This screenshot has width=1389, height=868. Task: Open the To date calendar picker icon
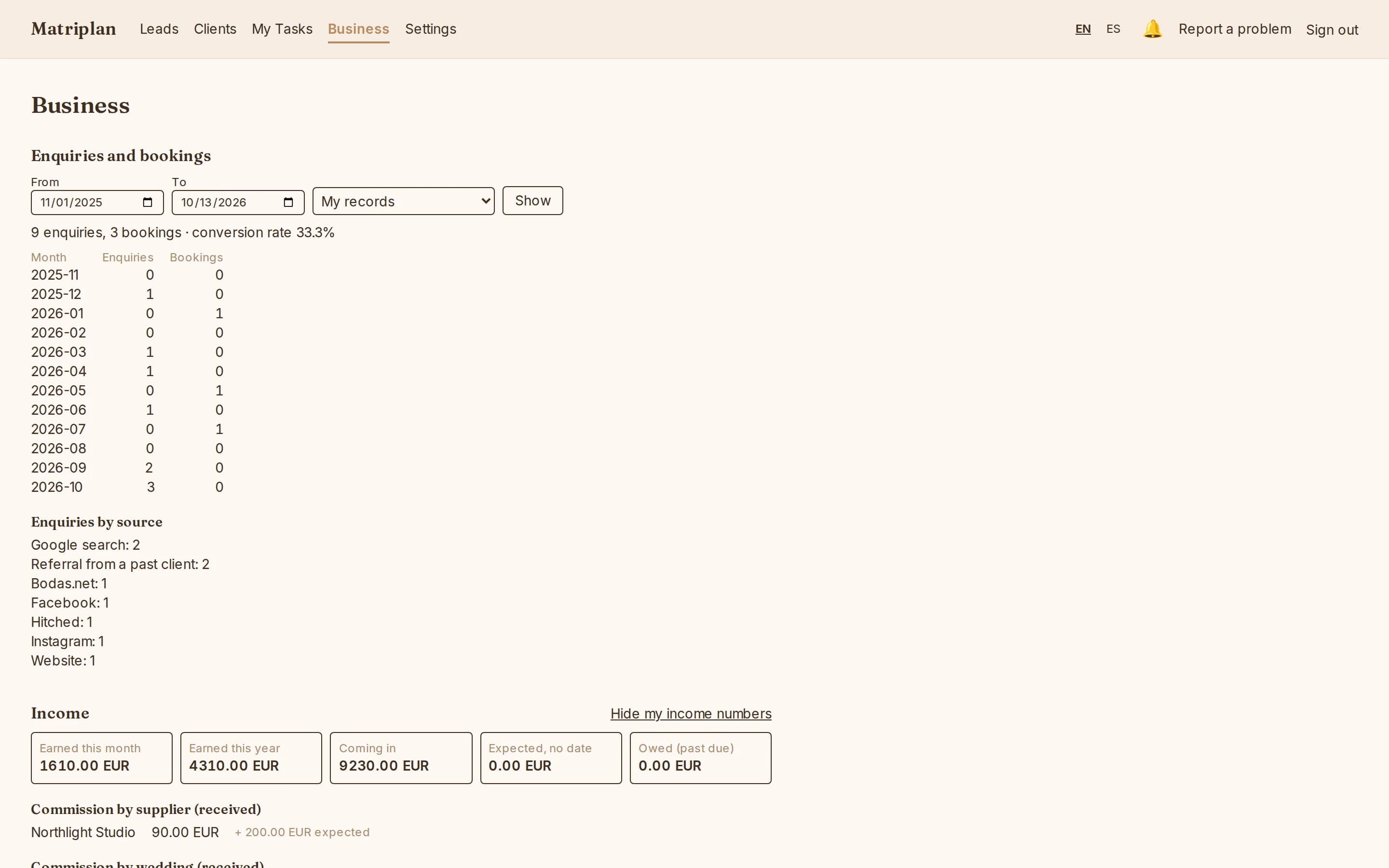coord(289,202)
